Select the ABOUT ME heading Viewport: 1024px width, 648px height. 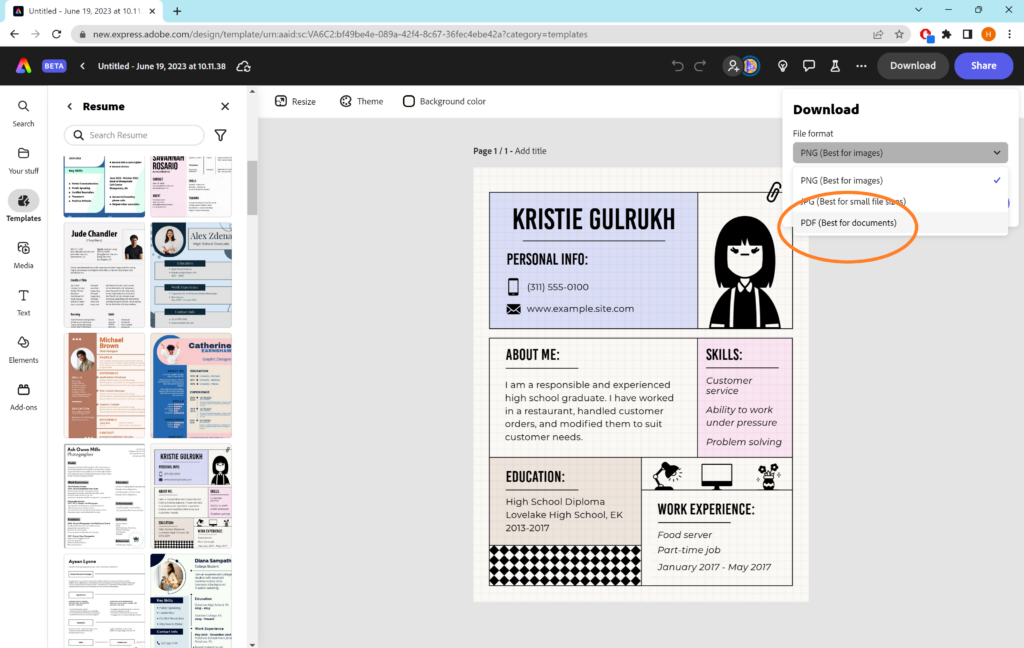(532, 355)
